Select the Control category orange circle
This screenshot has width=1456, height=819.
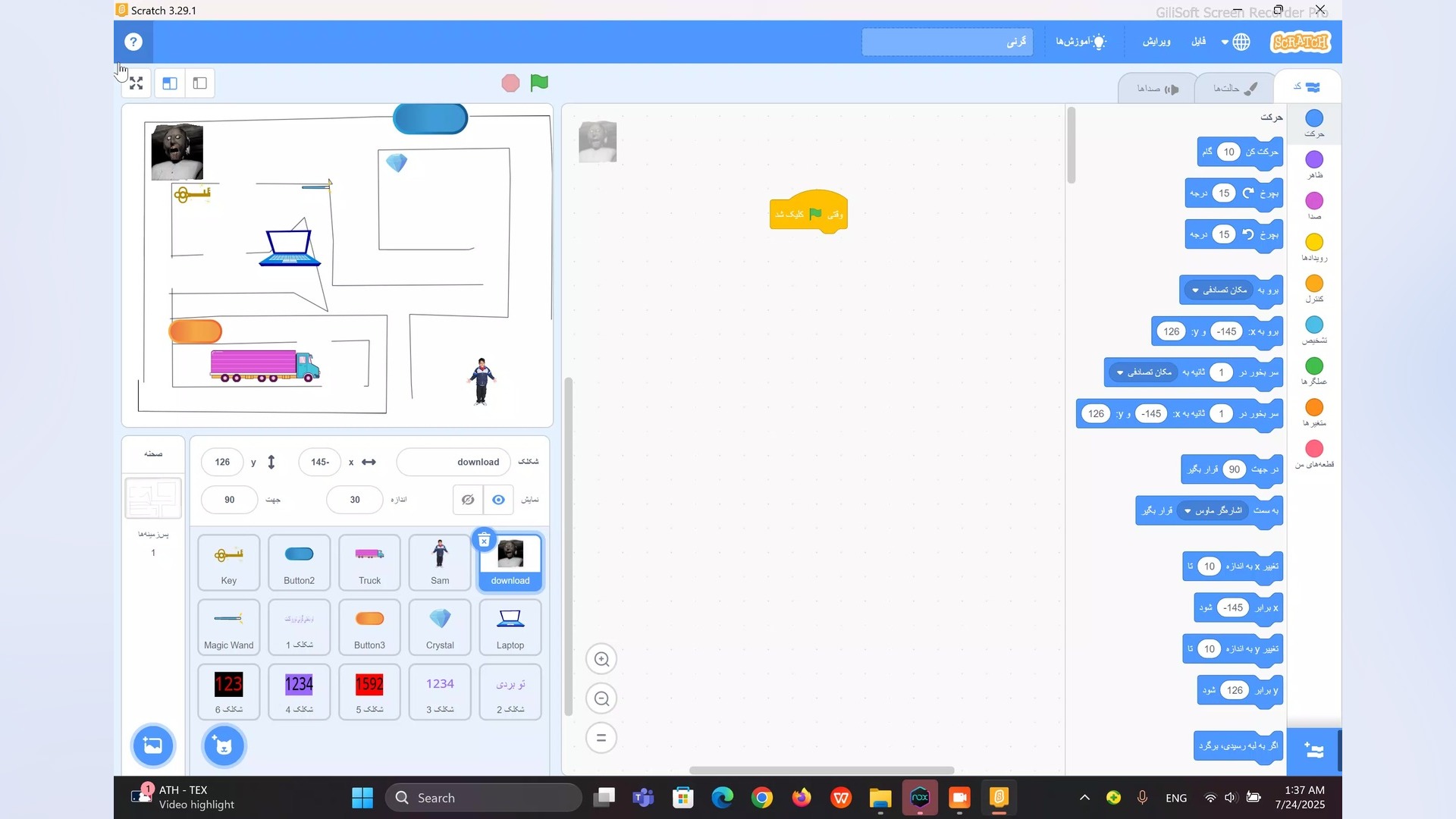coord(1314,284)
